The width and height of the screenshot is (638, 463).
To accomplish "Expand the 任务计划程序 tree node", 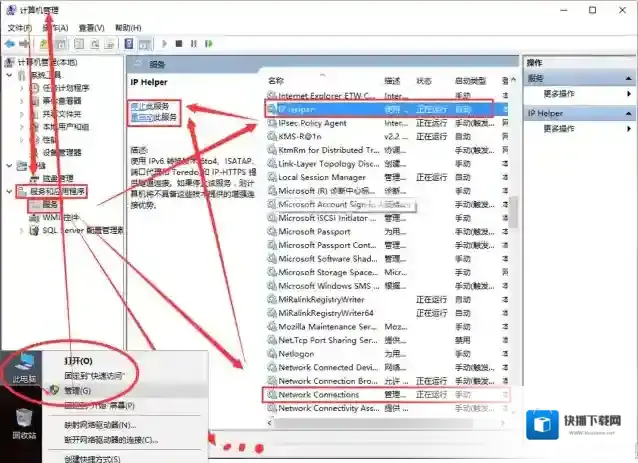I will pyautogui.click(x=23, y=87).
